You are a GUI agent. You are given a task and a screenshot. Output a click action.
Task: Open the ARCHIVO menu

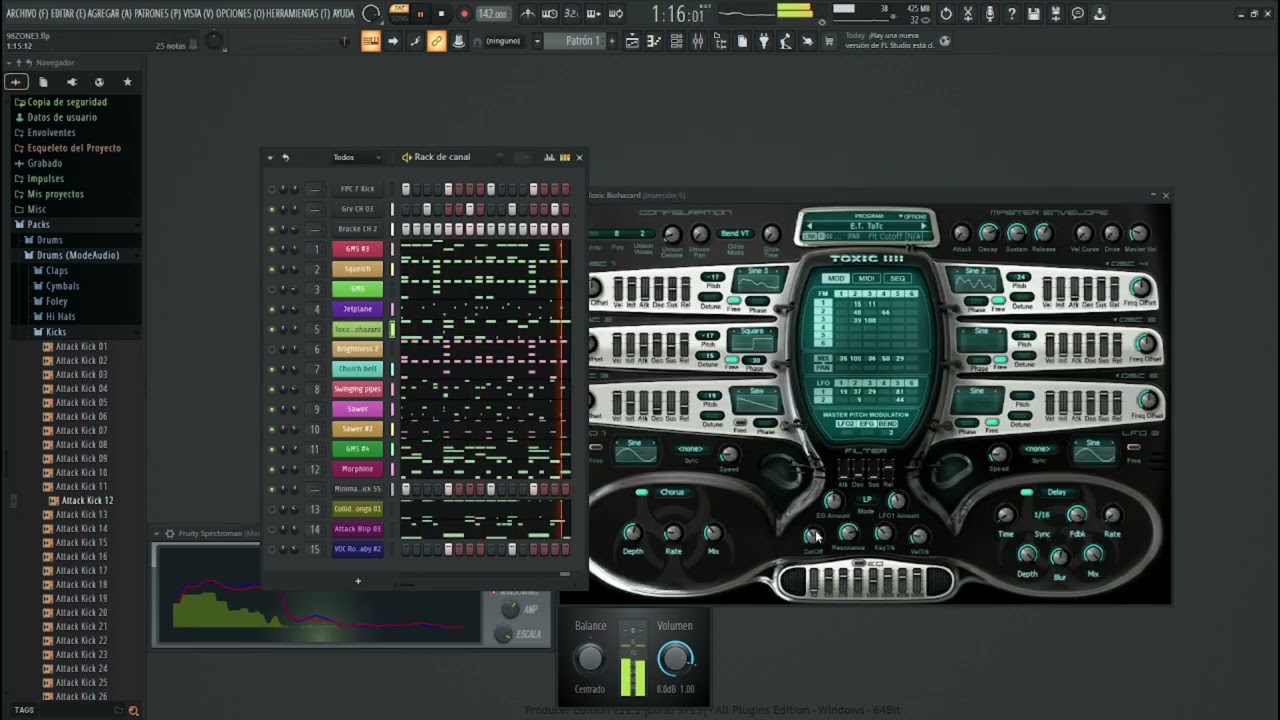(27, 14)
